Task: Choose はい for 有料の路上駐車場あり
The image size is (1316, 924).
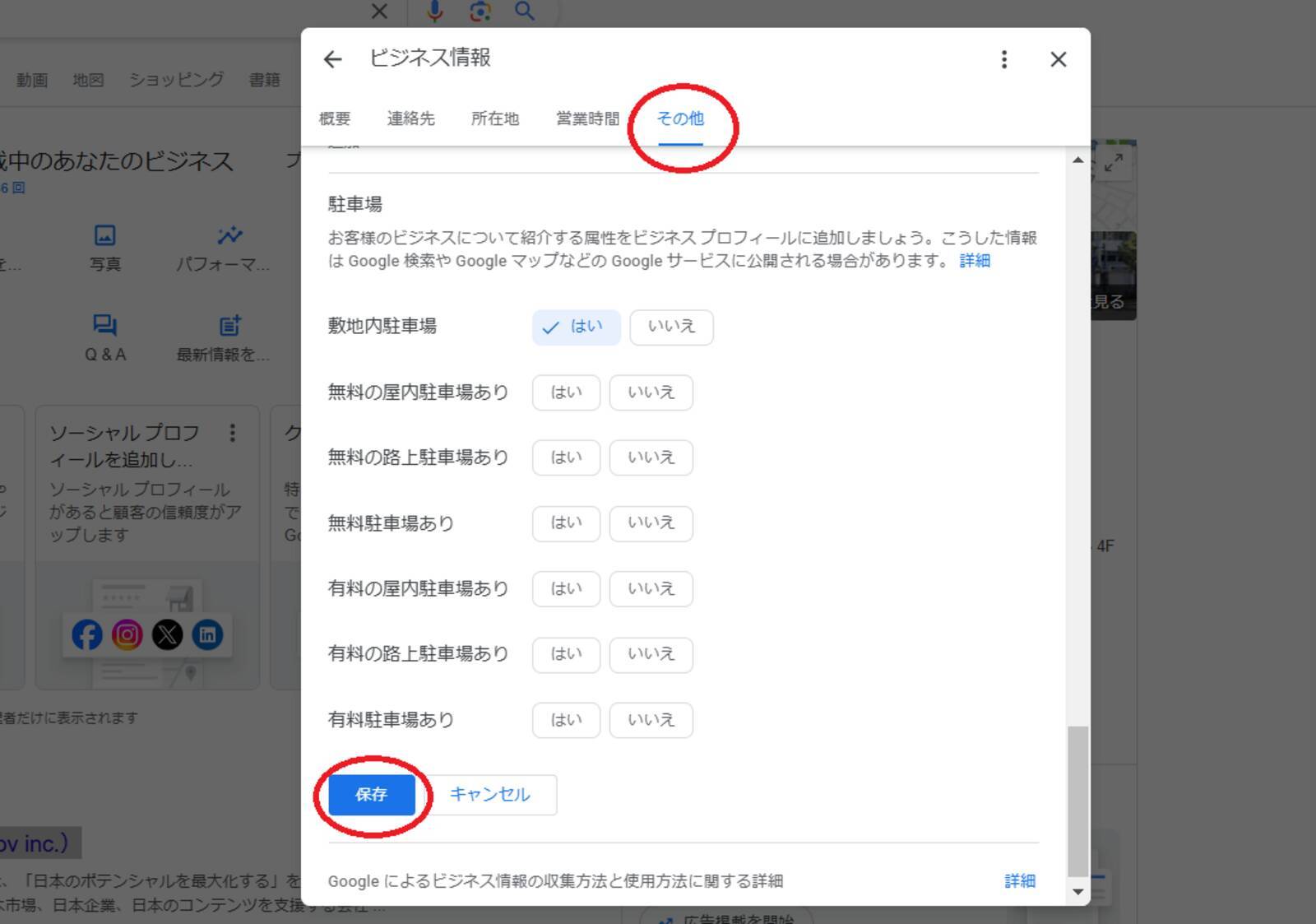Action: pyautogui.click(x=566, y=654)
